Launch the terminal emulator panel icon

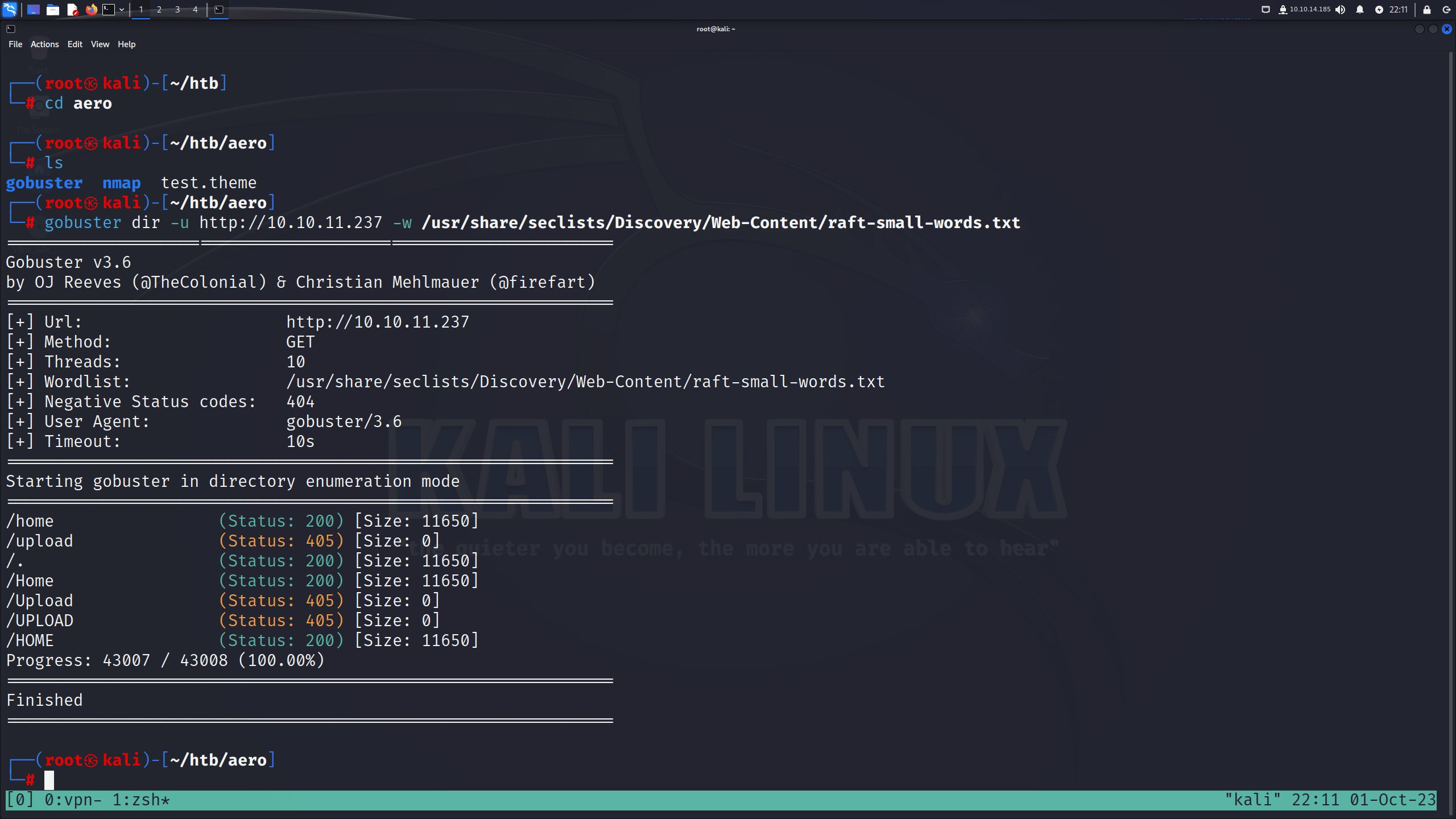109,9
